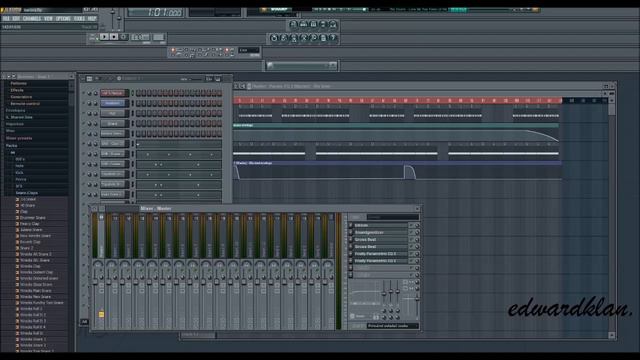Open the HELP menu
This screenshot has height=360, width=640.
pos(92,18)
